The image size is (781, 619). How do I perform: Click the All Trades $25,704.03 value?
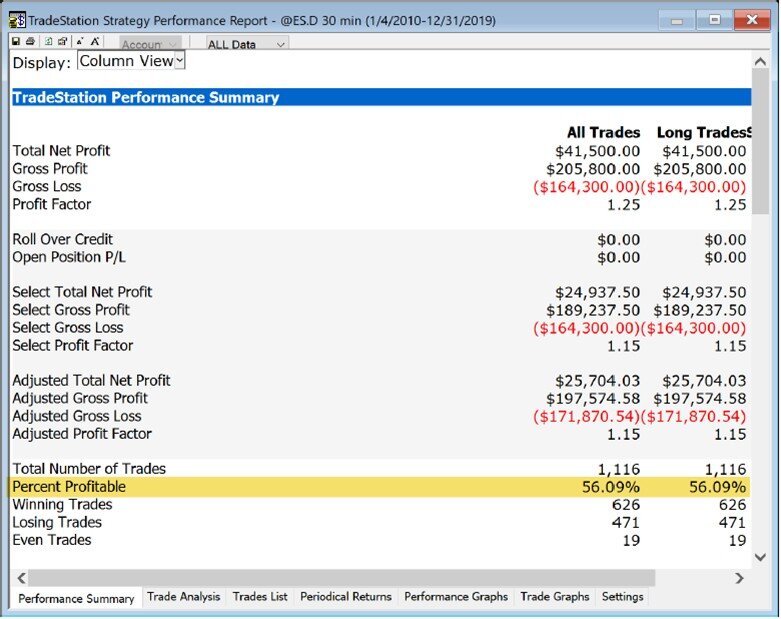click(x=598, y=381)
